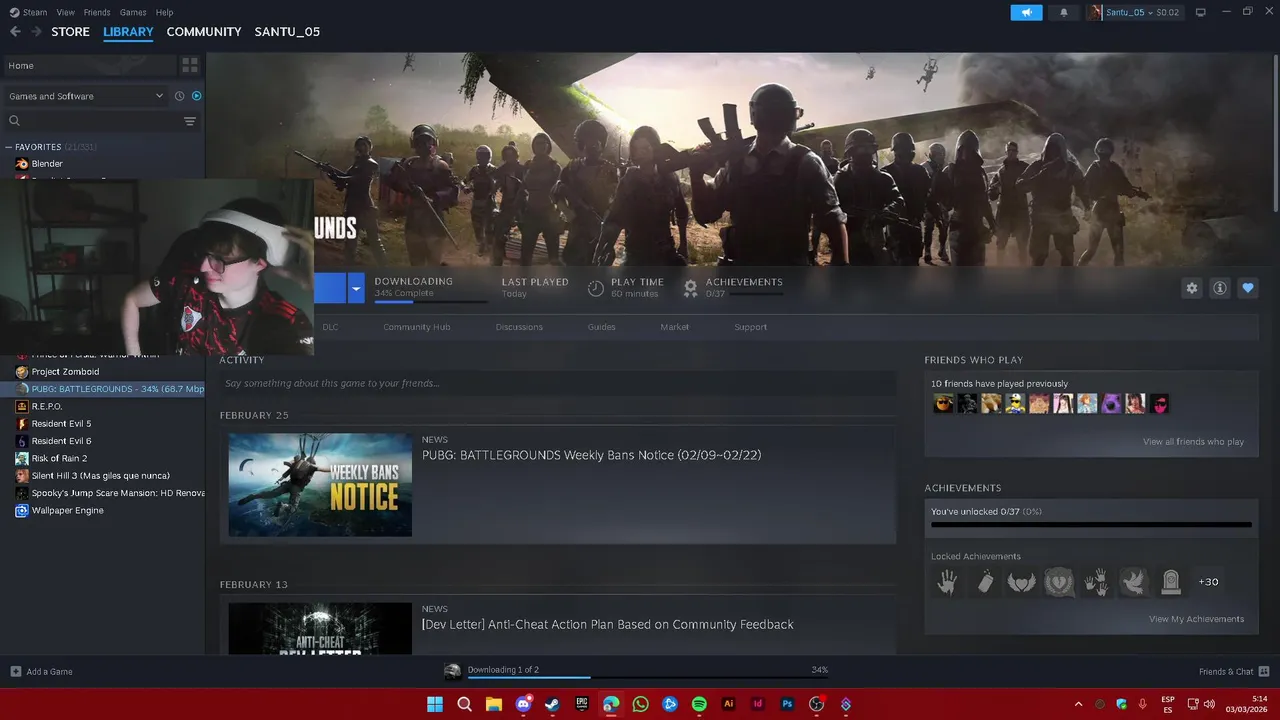Open Photoshop from the taskbar

[787, 704]
